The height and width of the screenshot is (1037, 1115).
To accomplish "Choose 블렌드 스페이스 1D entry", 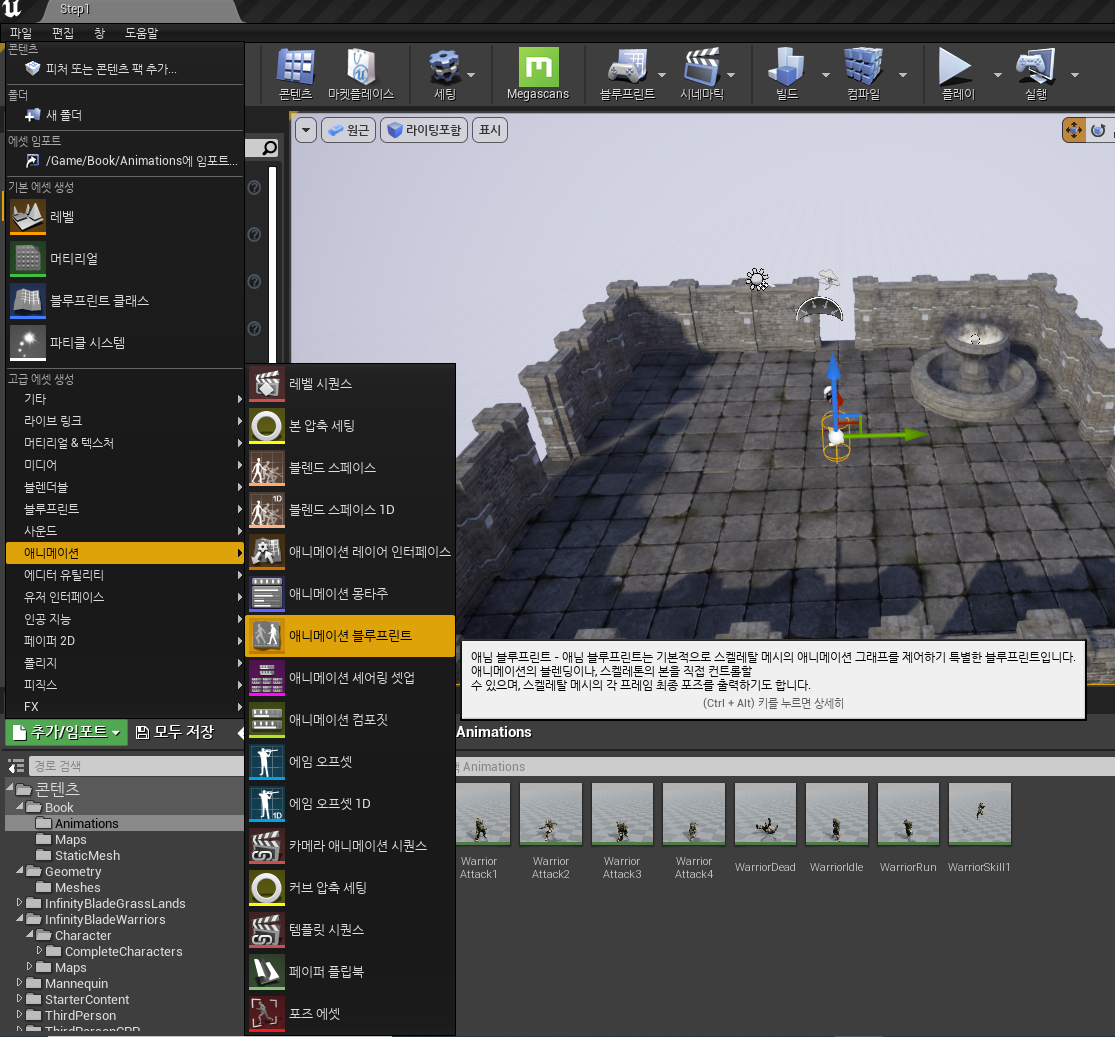I will [x=351, y=510].
